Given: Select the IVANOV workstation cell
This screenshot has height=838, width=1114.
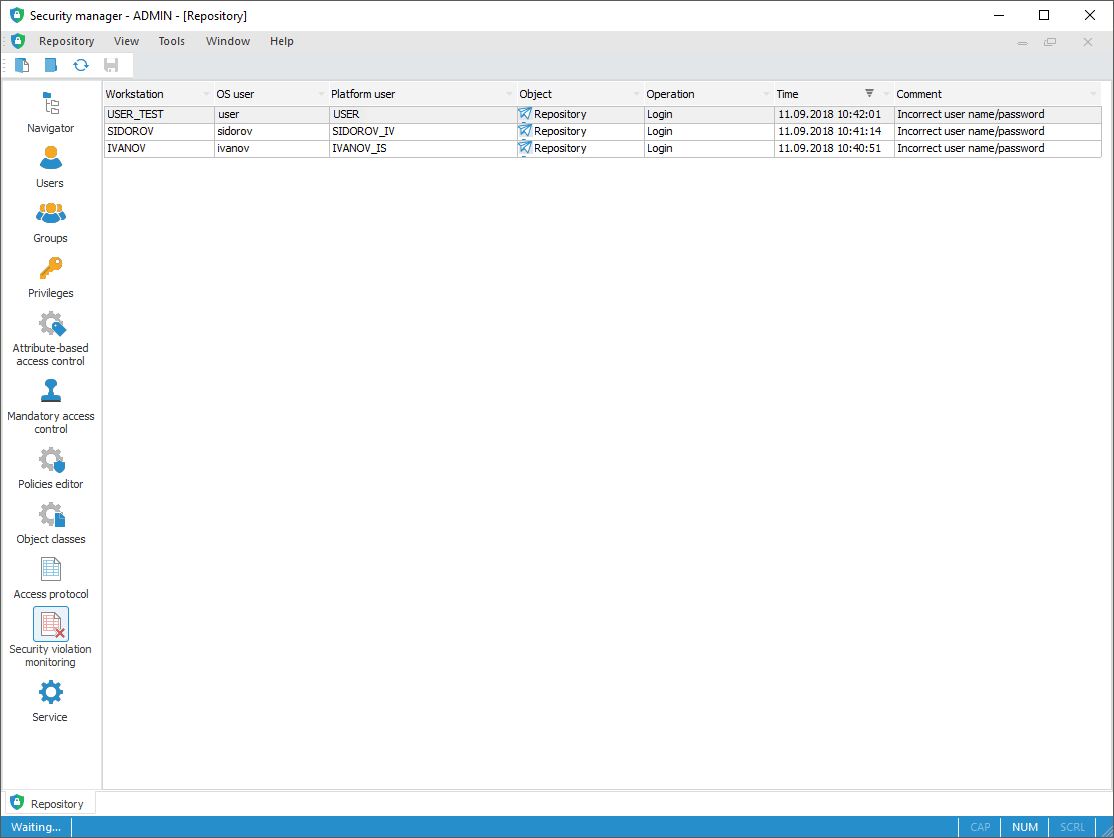Looking at the screenshot, I should point(159,148).
